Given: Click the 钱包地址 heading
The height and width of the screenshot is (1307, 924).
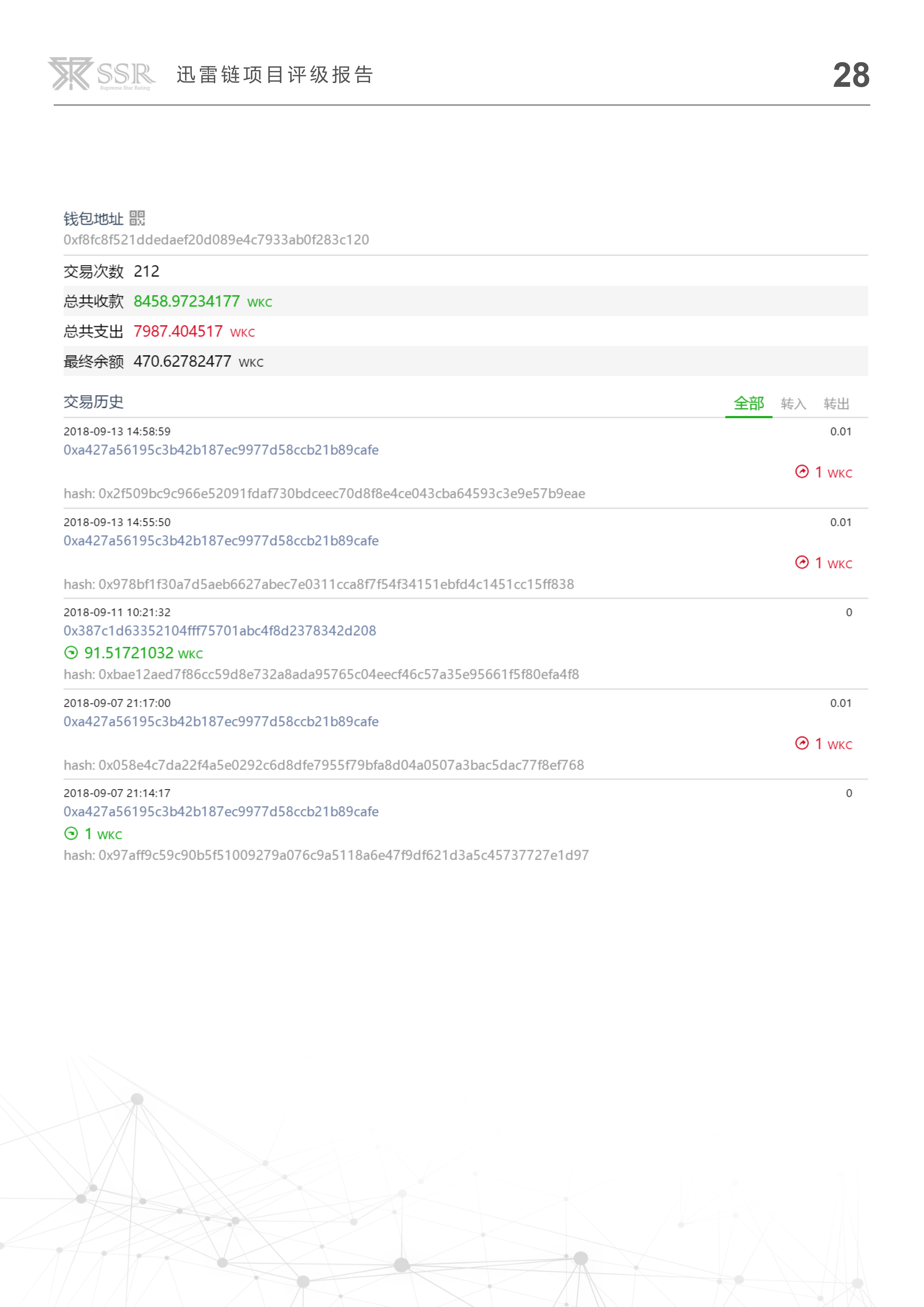Looking at the screenshot, I should (93, 219).
